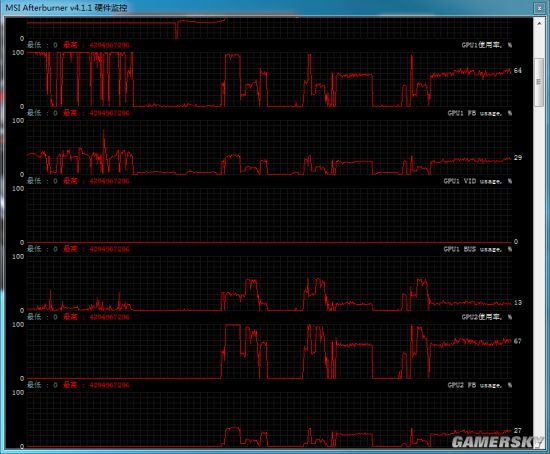This screenshot has width=550, height=454.
Task: Close the MSI Afterburner hardware monitor window
Action: coord(539,8)
